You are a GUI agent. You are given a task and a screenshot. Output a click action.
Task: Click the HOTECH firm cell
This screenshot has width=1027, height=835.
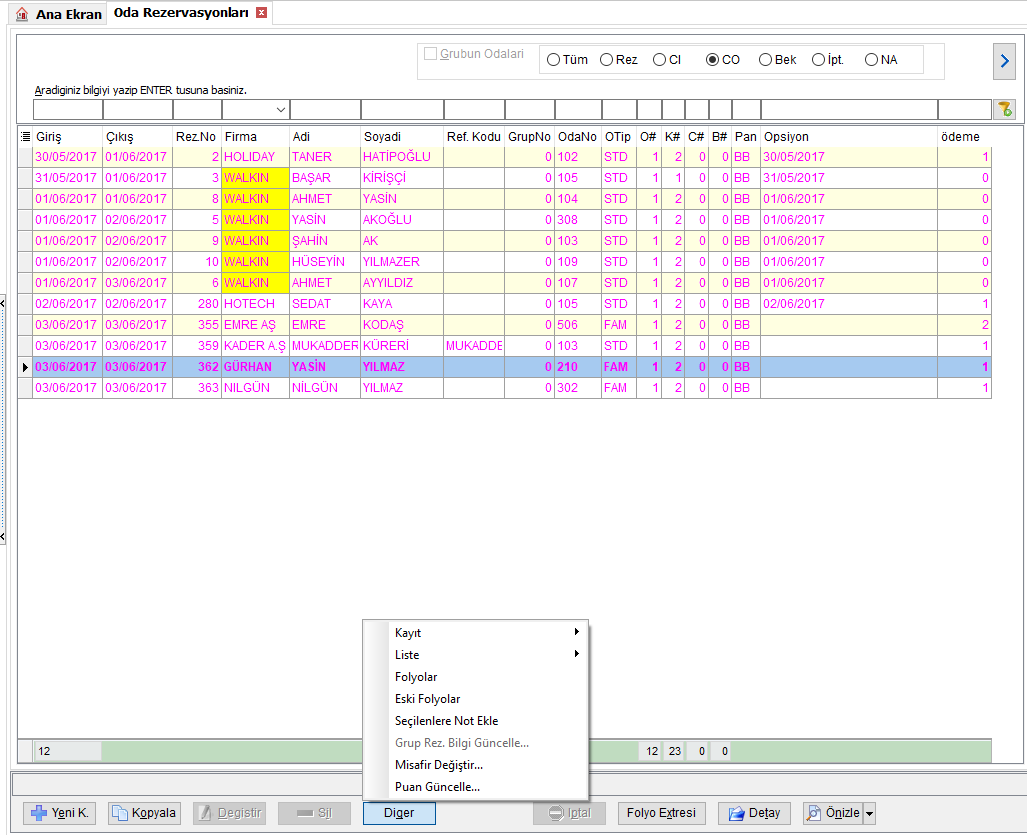coord(255,303)
